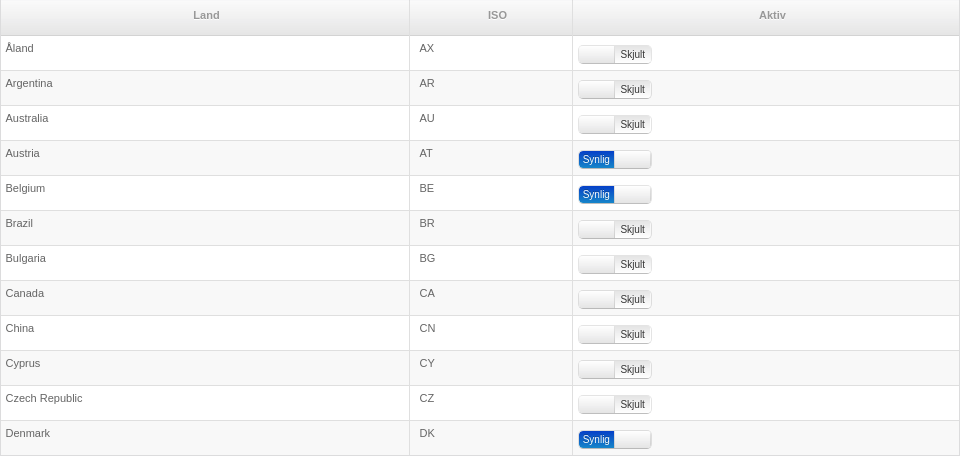This screenshot has height=456, width=960.
Task: Sort by the ISO column header
Action: coord(497,15)
